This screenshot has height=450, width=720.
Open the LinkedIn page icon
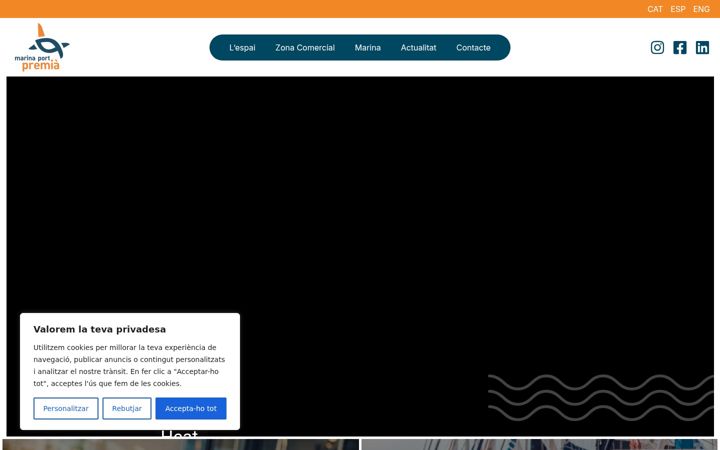(702, 47)
